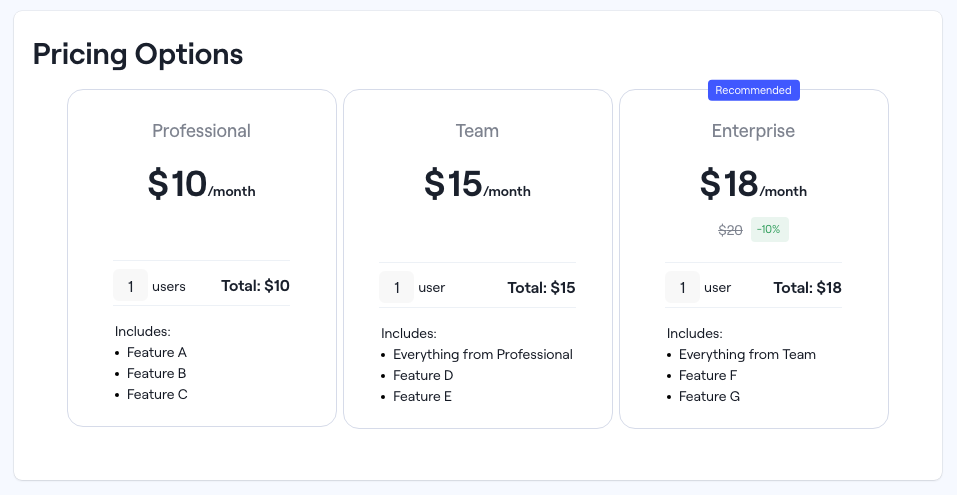Click the Recommended badge on Enterprise
Screen dimensions: 957x495
(x=754, y=90)
